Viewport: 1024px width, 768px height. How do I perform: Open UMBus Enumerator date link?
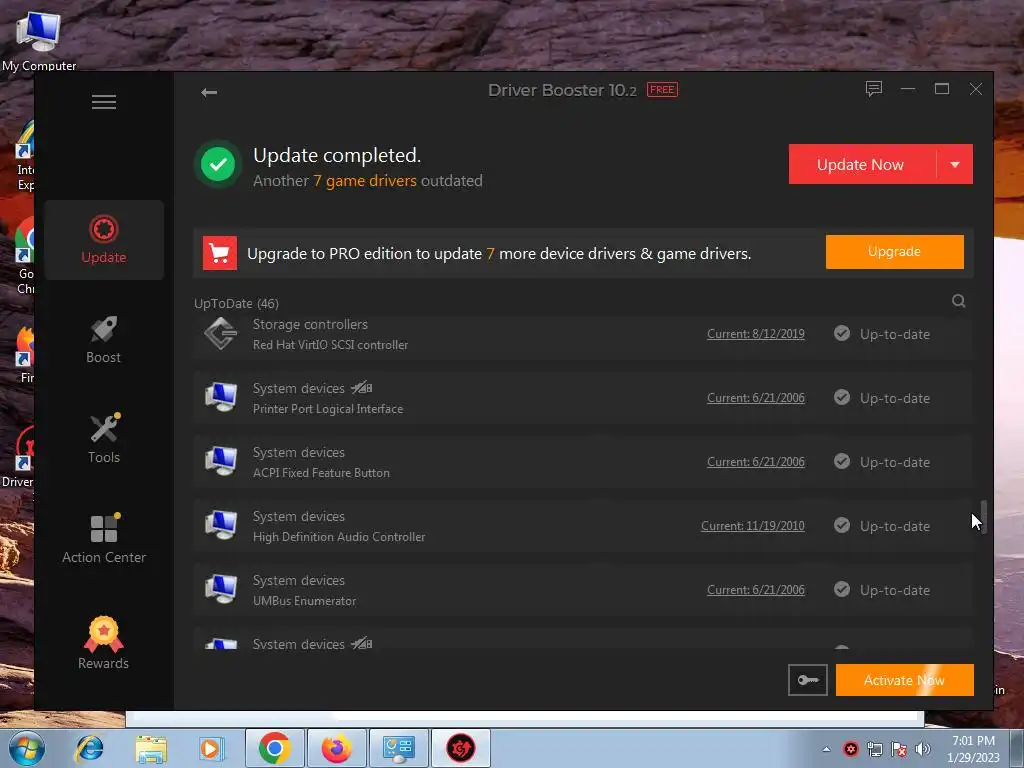[x=756, y=590]
